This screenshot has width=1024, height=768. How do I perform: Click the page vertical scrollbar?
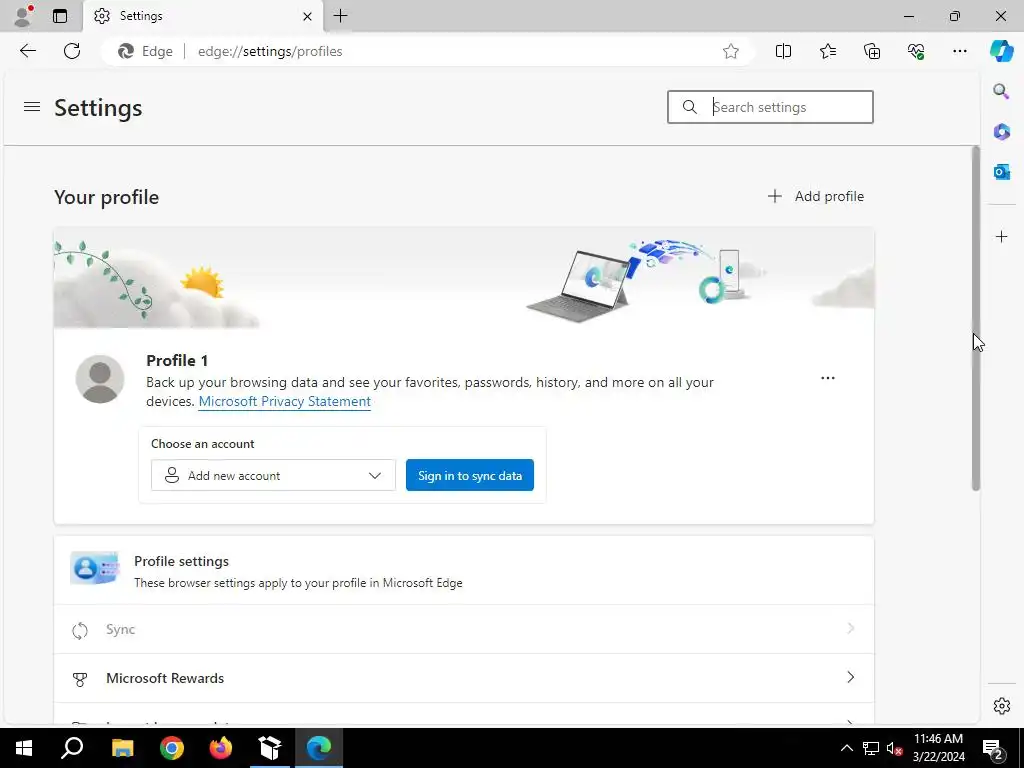point(976,318)
